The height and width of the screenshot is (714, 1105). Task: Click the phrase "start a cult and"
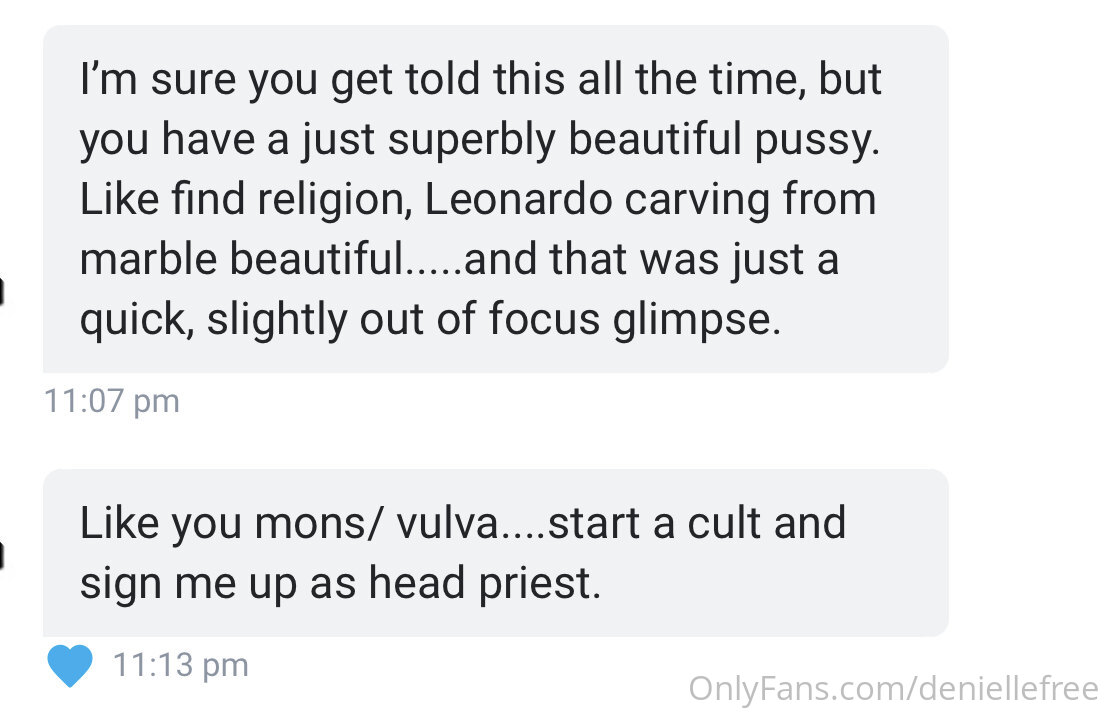(697, 524)
